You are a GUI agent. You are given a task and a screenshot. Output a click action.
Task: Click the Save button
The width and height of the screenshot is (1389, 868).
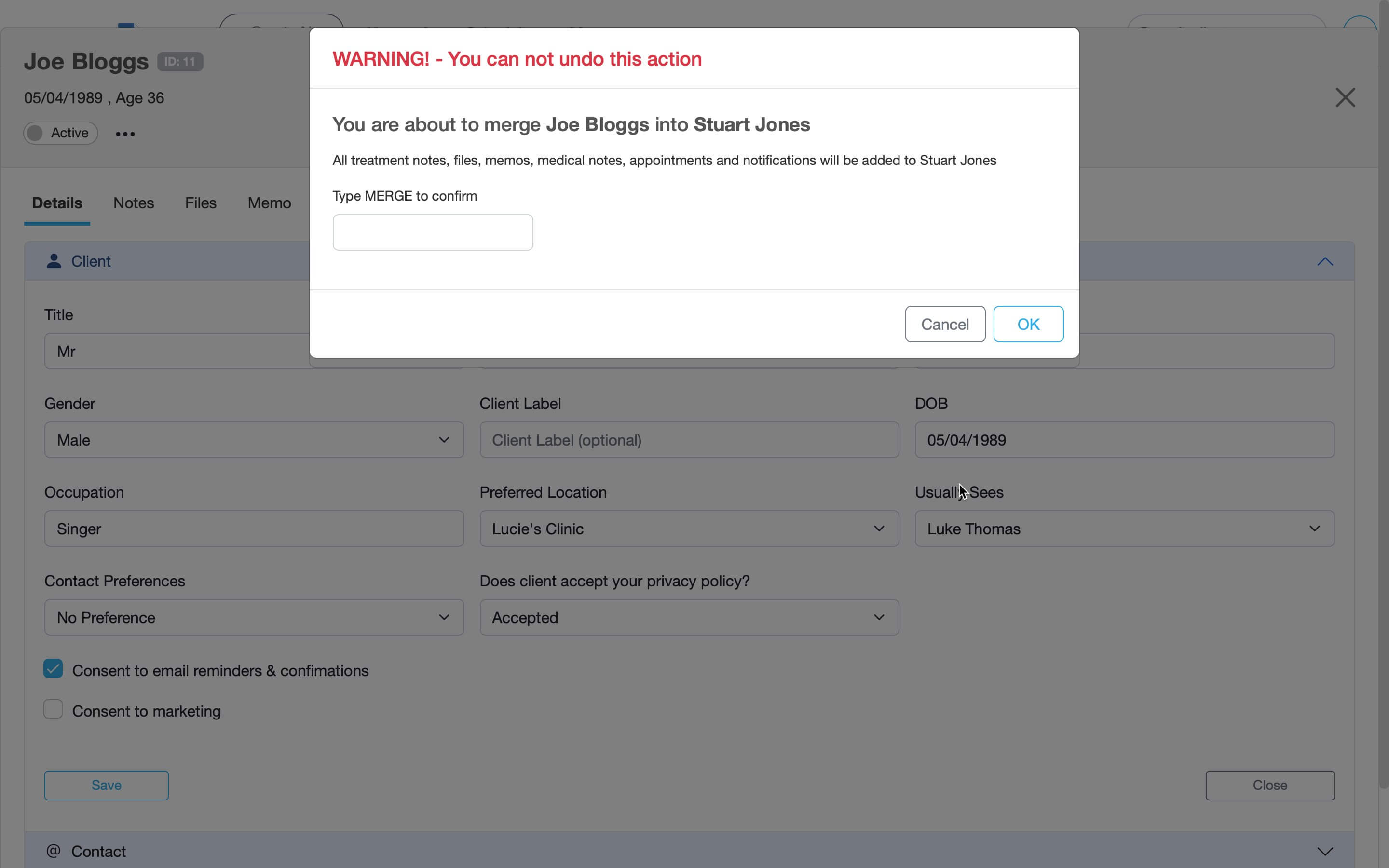click(x=106, y=785)
